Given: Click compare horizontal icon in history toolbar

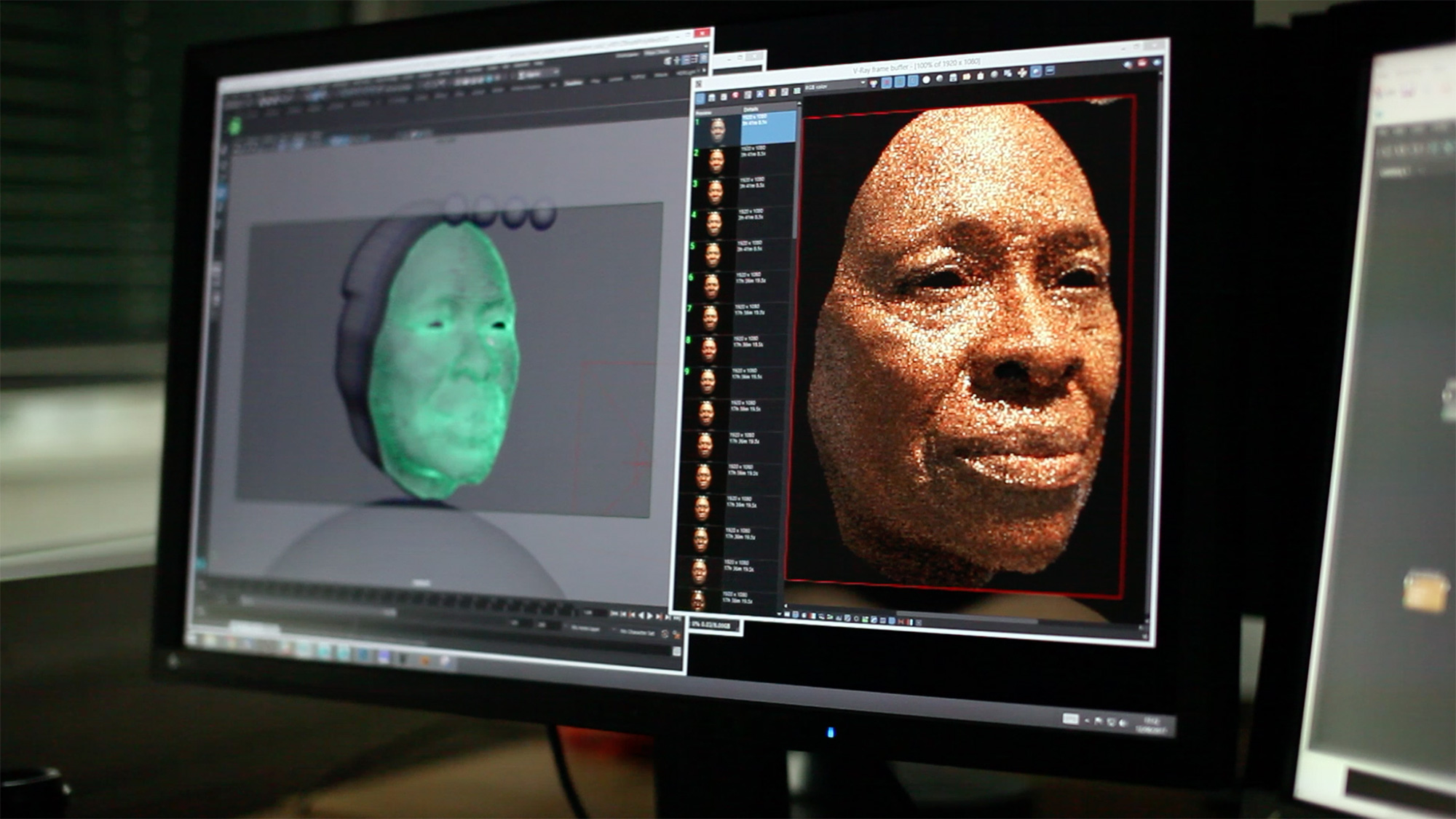Looking at the screenshot, I should tap(797, 91).
